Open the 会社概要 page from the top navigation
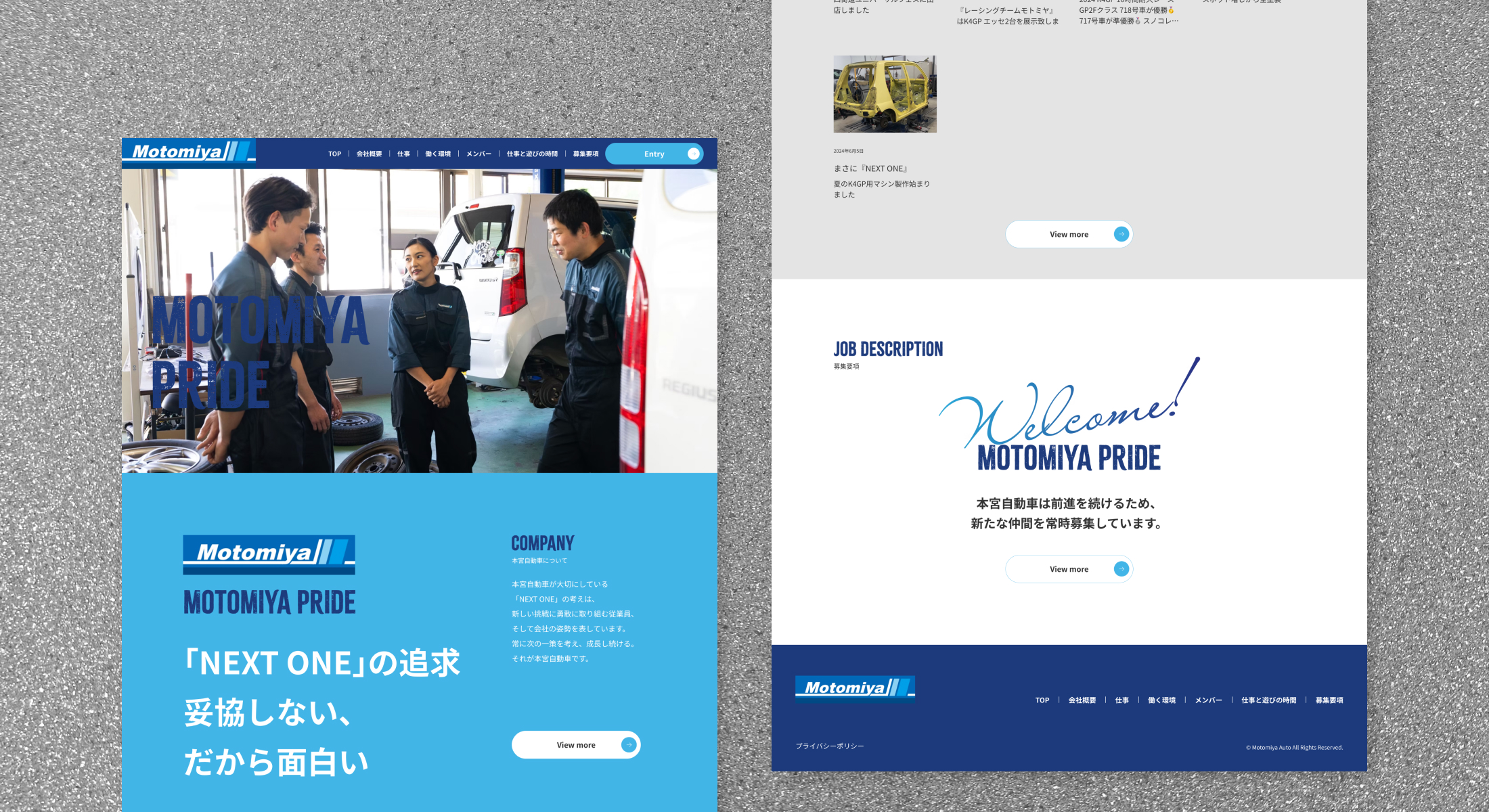The image size is (1489, 812). [369, 154]
